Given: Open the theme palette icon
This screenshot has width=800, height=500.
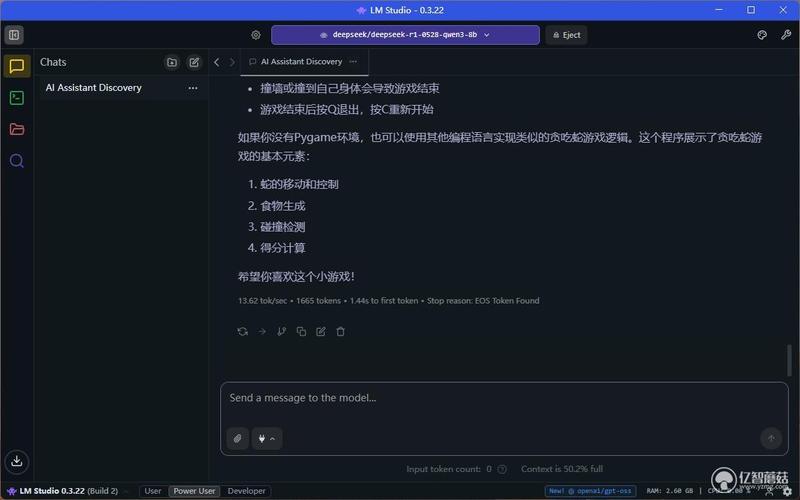Looking at the screenshot, I should pos(762,35).
